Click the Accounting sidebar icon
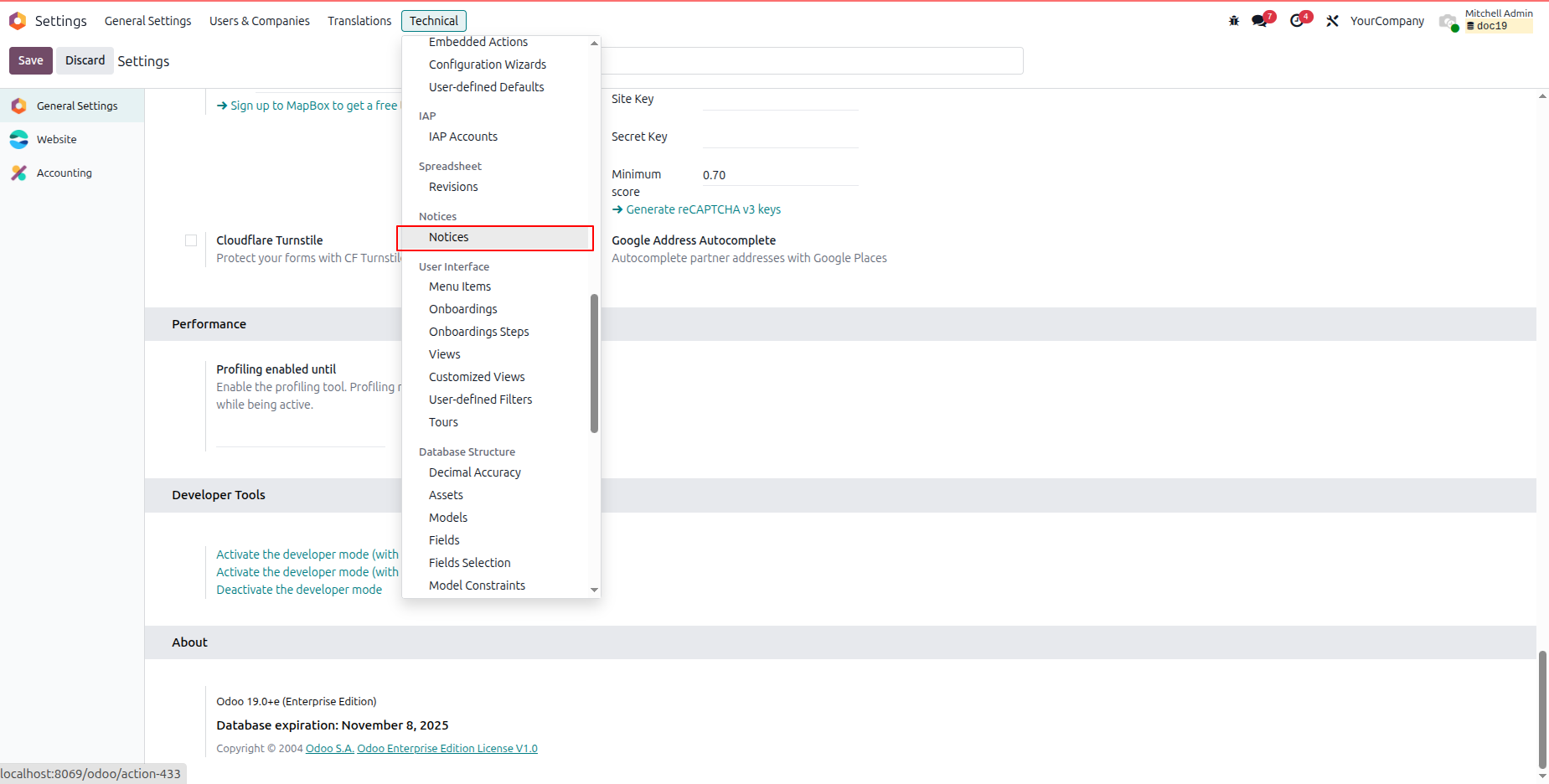The height and width of the screenshot is (784, 1549). click(x=19, y=173)
